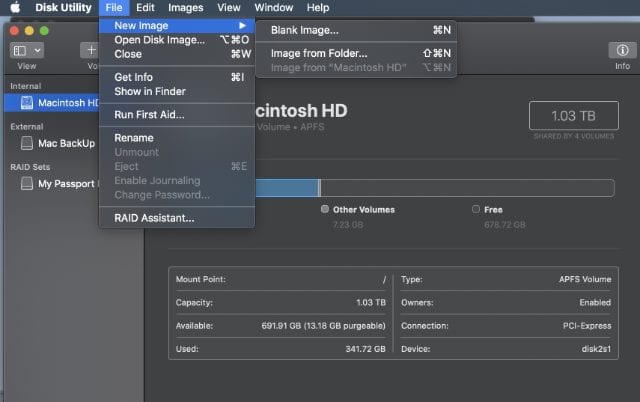Click the Macintosh HD disk icon in sidebar
The width and height of the screenshot is (640, 402).
coord(27,103)
